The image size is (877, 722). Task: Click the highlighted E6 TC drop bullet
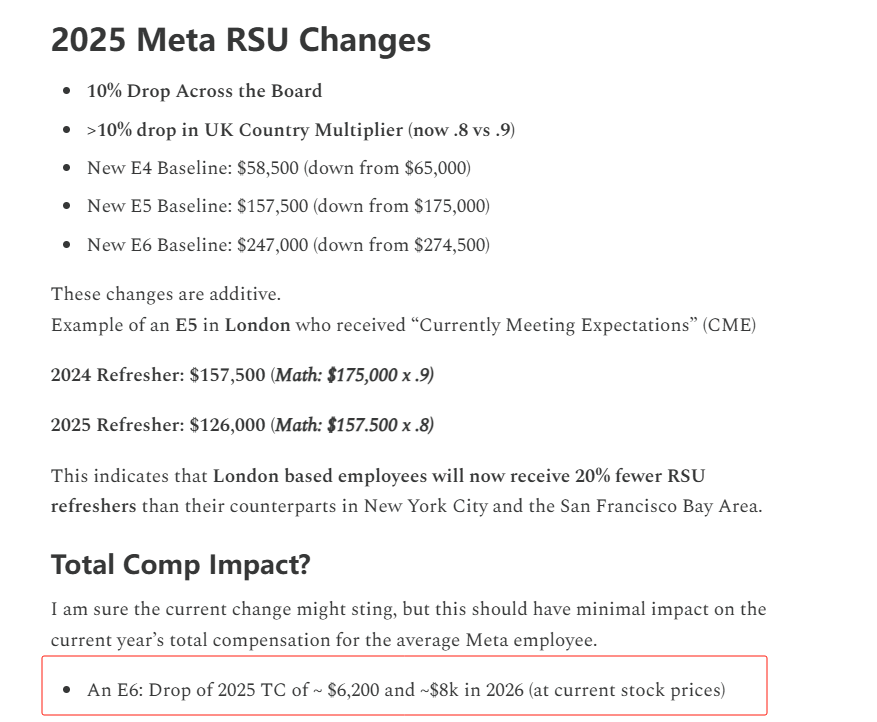[x=406, y=690]
